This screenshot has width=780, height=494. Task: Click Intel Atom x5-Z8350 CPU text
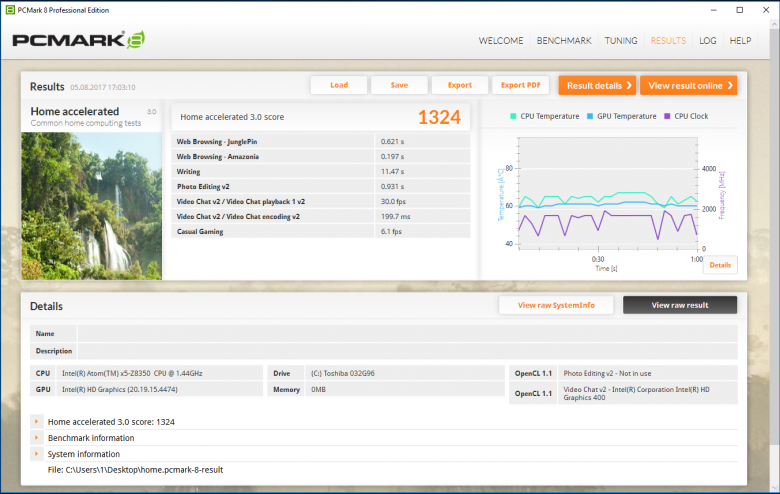coord(132,373)
